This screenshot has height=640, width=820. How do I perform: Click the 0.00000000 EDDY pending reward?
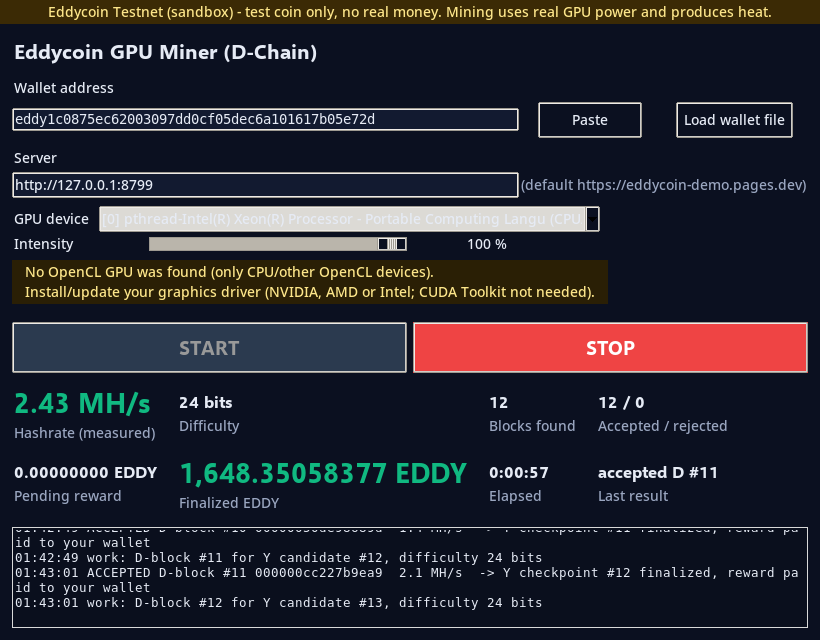click(86, 473)
